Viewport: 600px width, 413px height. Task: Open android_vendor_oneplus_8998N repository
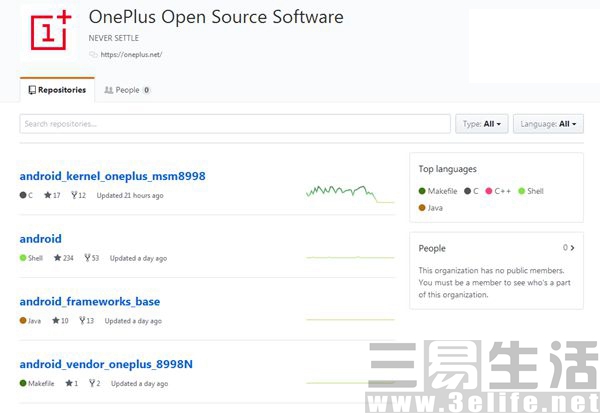(106, 364)
